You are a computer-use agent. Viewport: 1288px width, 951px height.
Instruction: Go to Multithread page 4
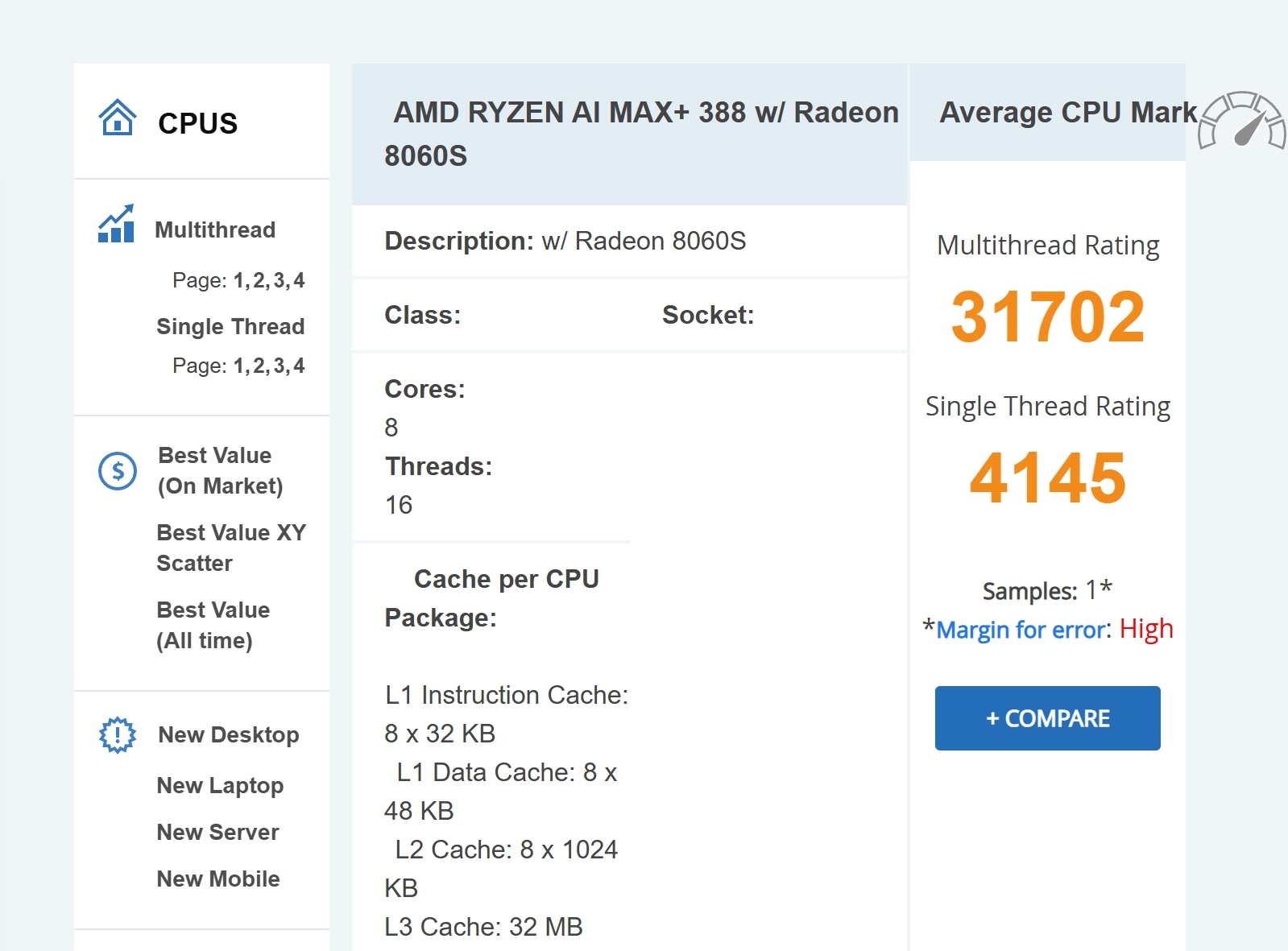299,280
